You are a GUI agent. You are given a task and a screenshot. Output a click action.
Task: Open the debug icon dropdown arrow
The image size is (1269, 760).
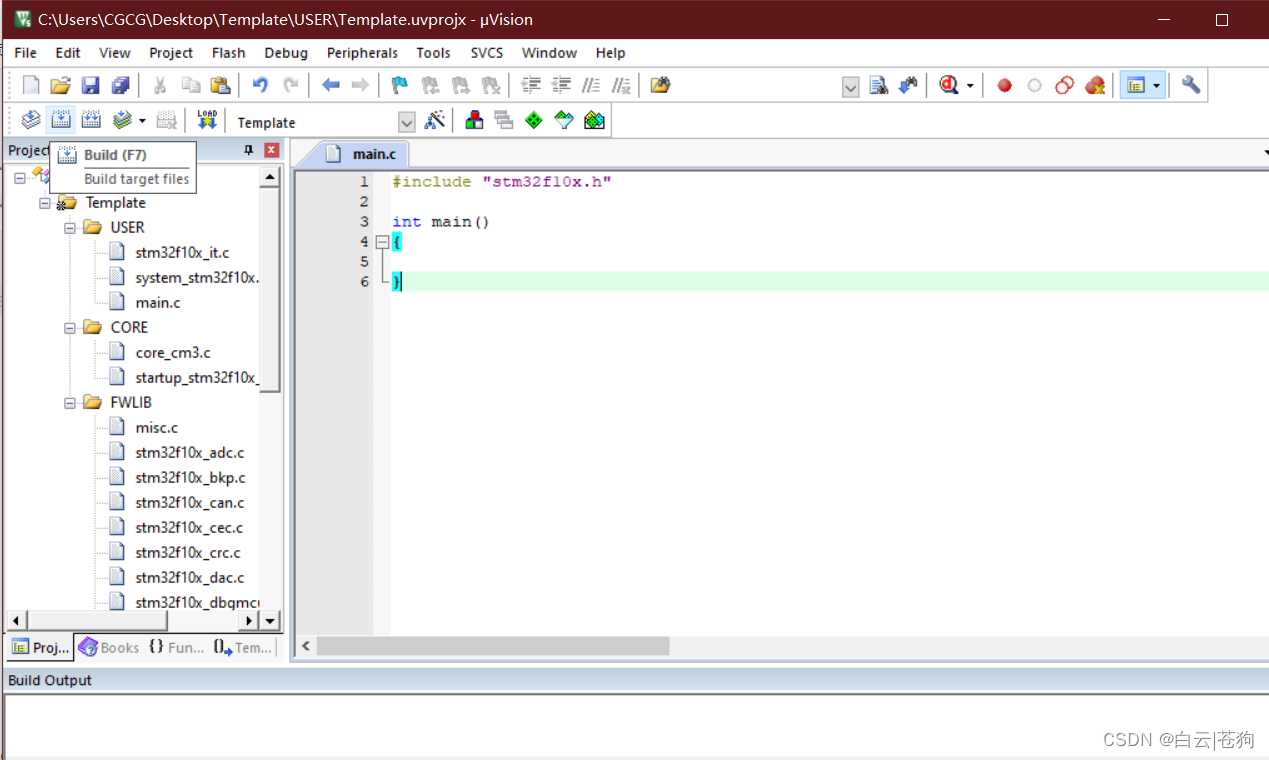tap(970, 86)
